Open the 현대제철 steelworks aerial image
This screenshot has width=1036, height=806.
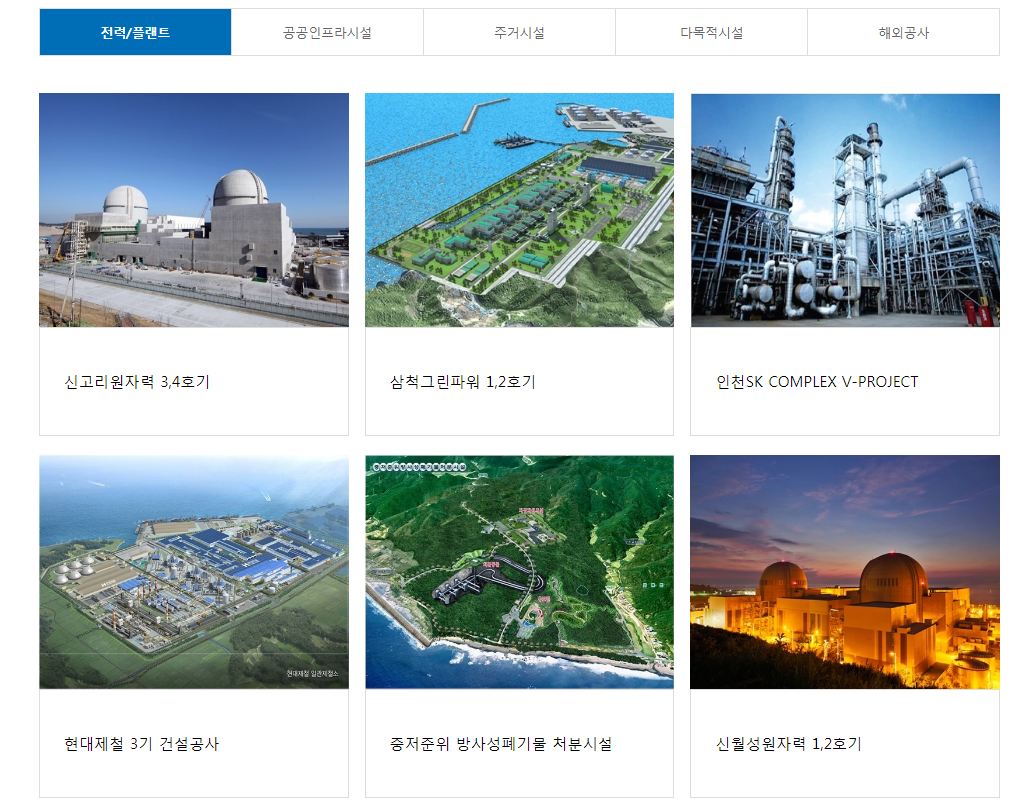(x=194, y=572)
